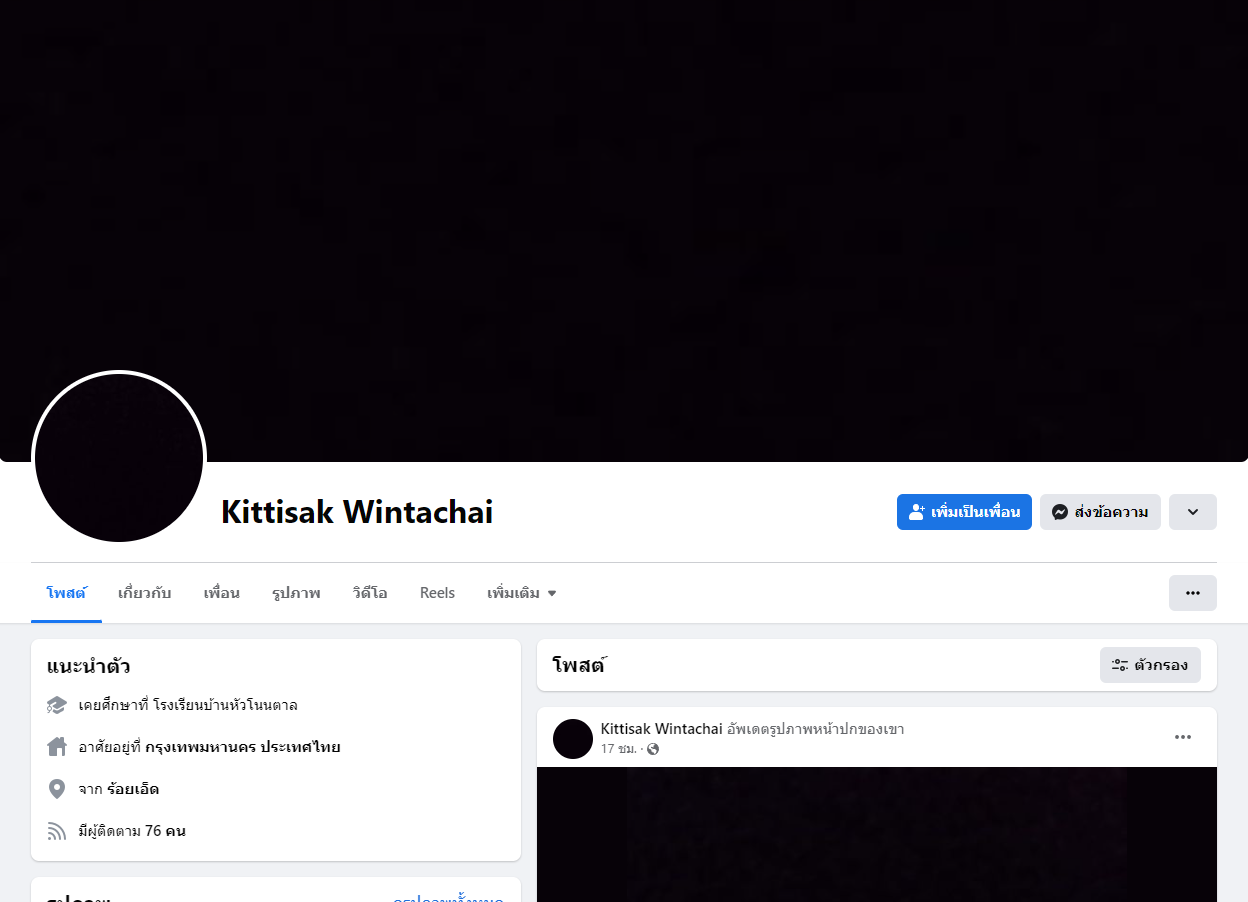Viewport: 1248px width, 902px height.
Task: Open the profile three-dot menu in the tab bar
Action: coord(1193,593)
